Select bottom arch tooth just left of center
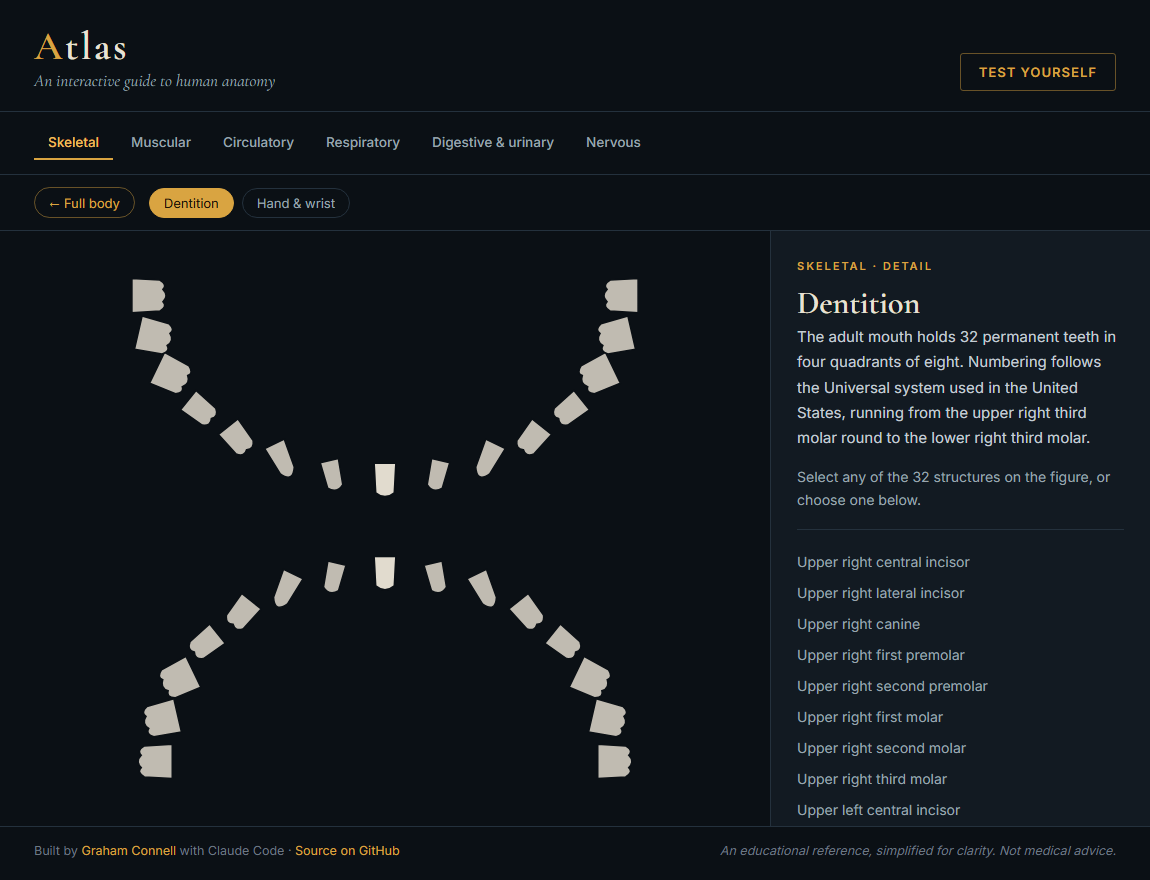The width and height of the screenshot is (1150, 880). coord(334,577)
